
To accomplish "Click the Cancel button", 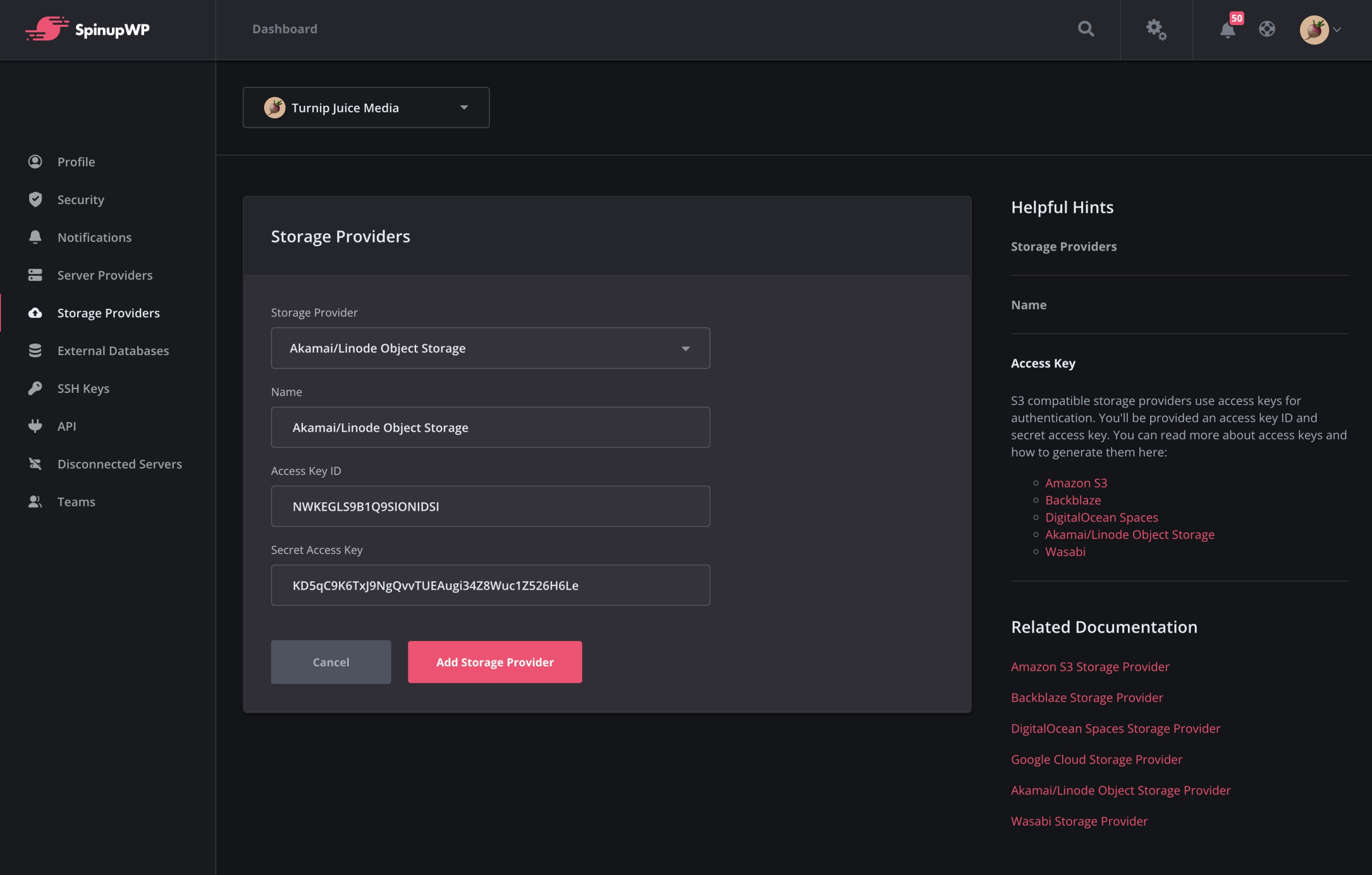I will [x=331, y=662].
